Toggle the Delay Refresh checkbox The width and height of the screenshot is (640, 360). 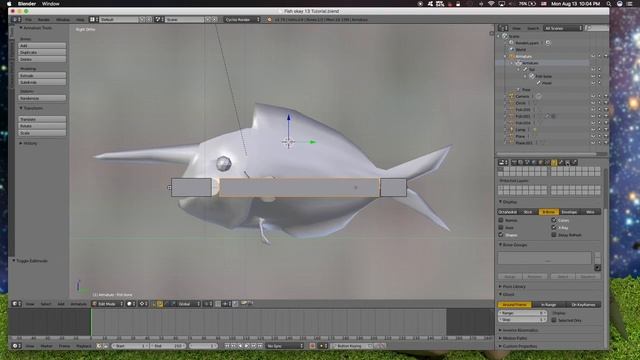tap(554, 235)
